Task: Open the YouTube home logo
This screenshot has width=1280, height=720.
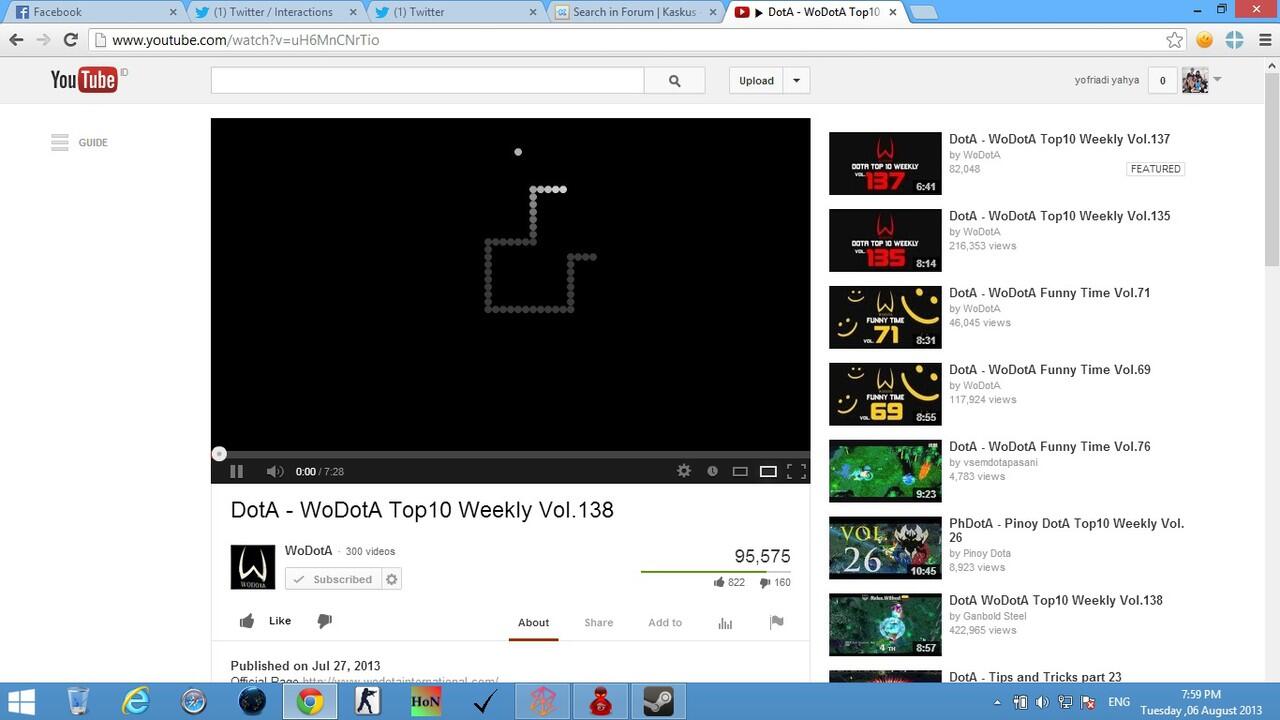Action: point(86,80)
